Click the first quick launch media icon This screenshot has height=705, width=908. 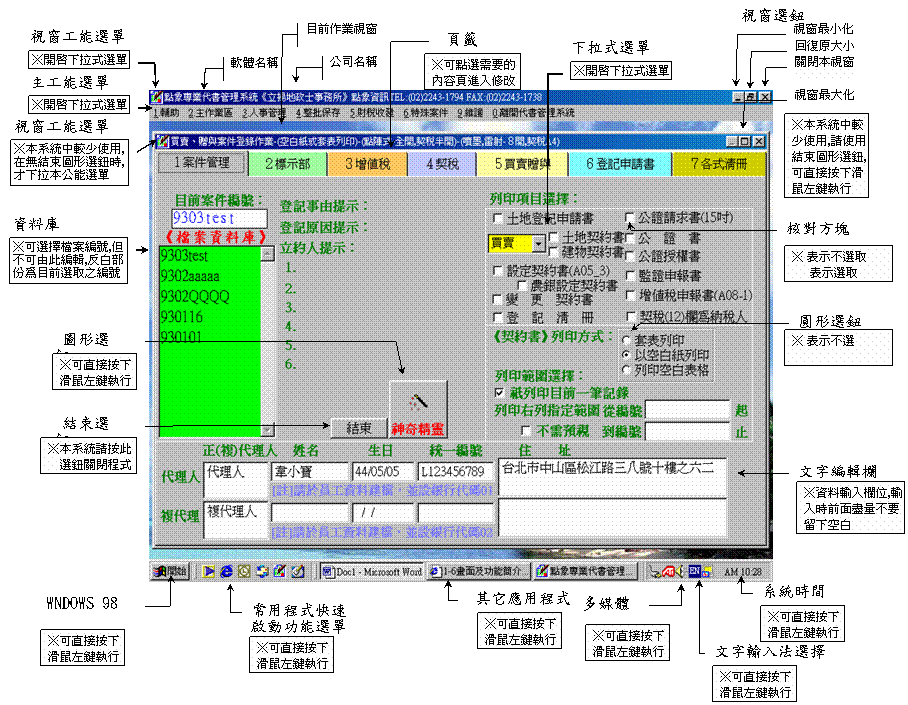tap(210, 571)
